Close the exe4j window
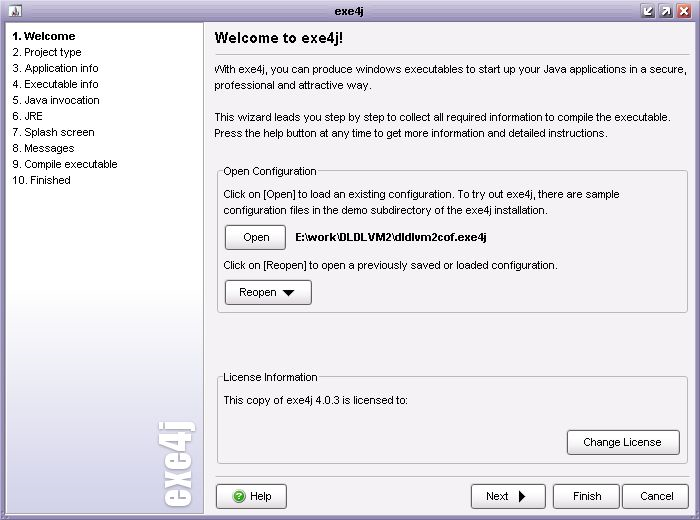 (x=684, y=11)
